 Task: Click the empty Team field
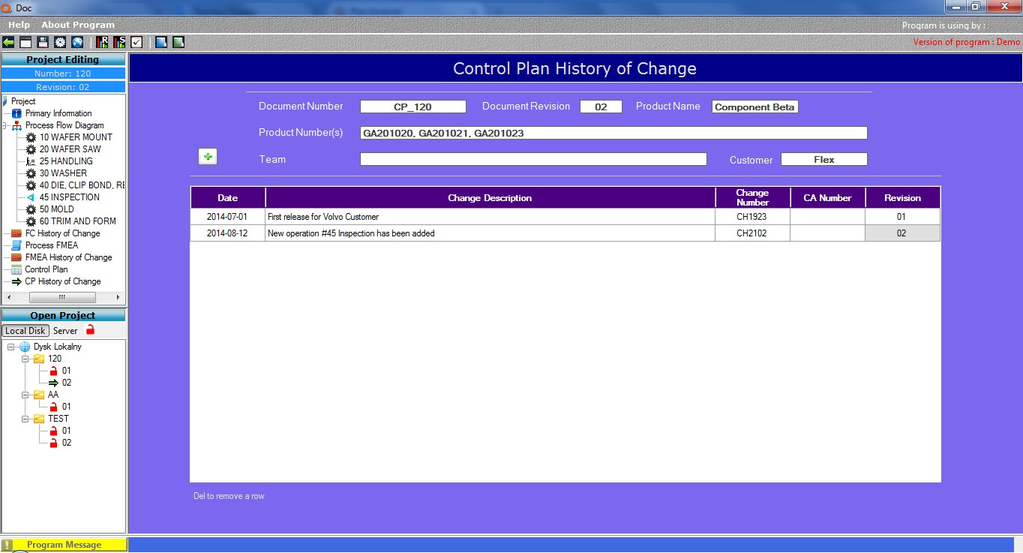pyautogui.click(x=533, y=159)
